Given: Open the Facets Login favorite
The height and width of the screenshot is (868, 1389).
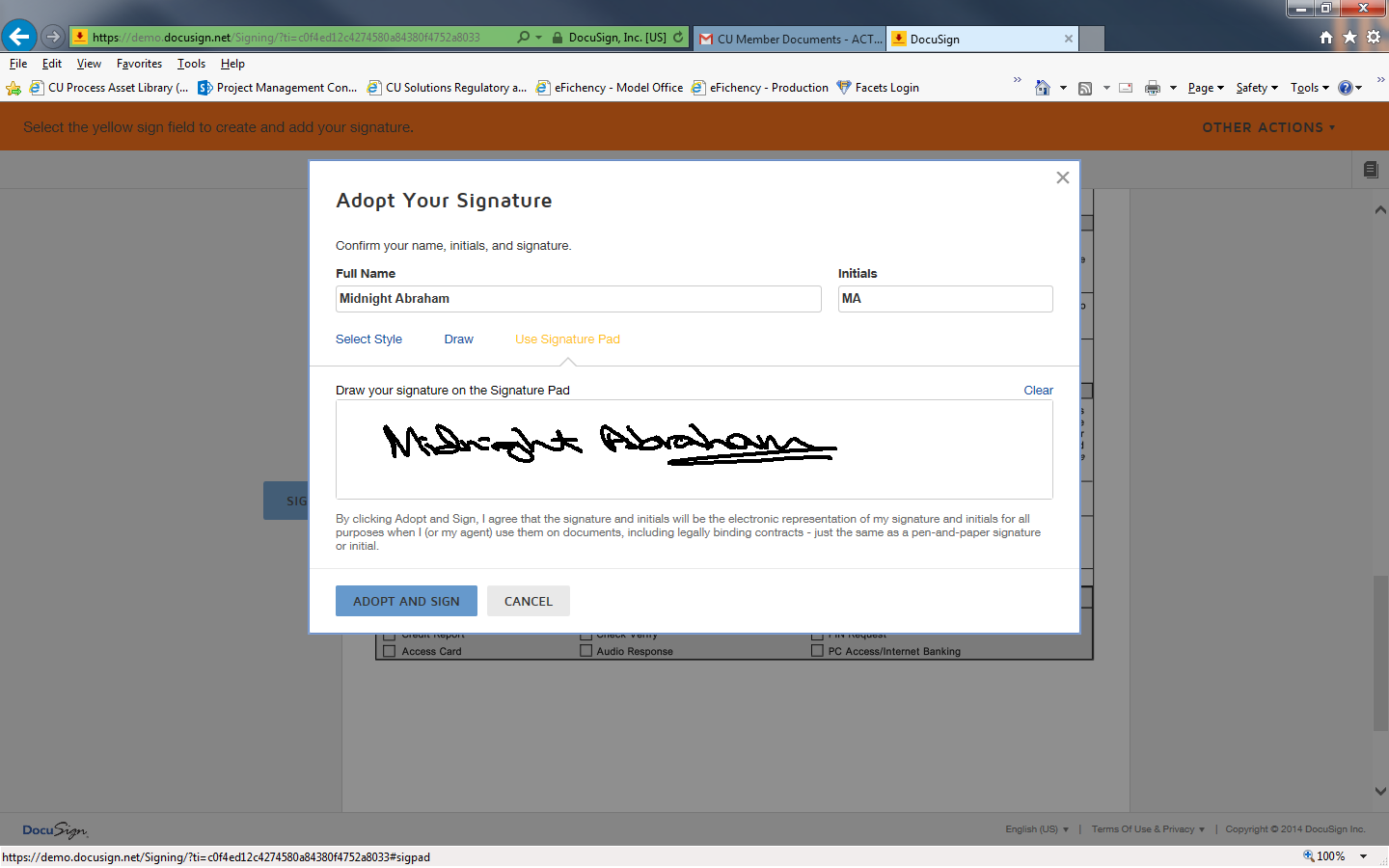Looking at the screenshot, I should pos(878,88).
